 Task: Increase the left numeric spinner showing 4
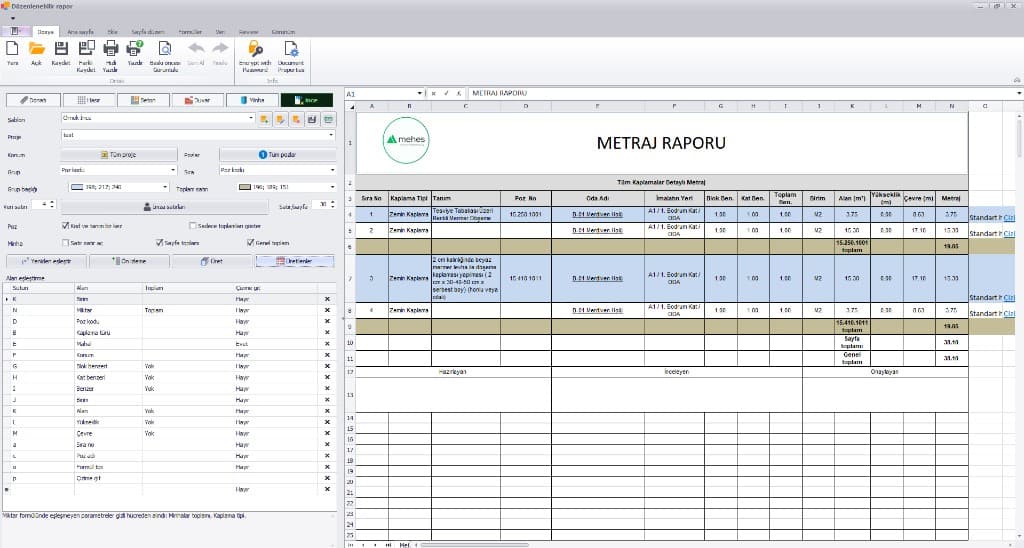52,202
